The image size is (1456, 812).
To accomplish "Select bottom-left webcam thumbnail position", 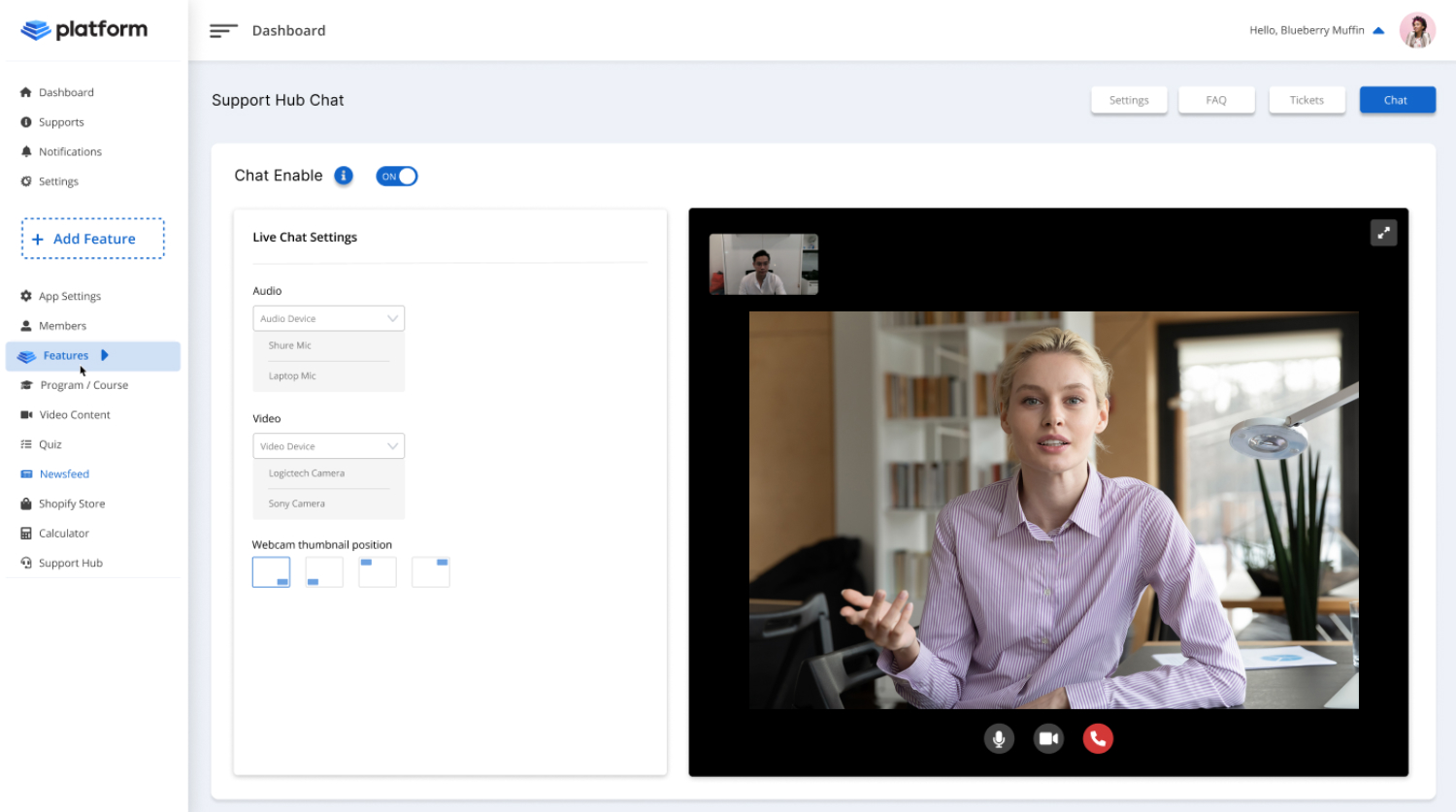I will [324, 571].
